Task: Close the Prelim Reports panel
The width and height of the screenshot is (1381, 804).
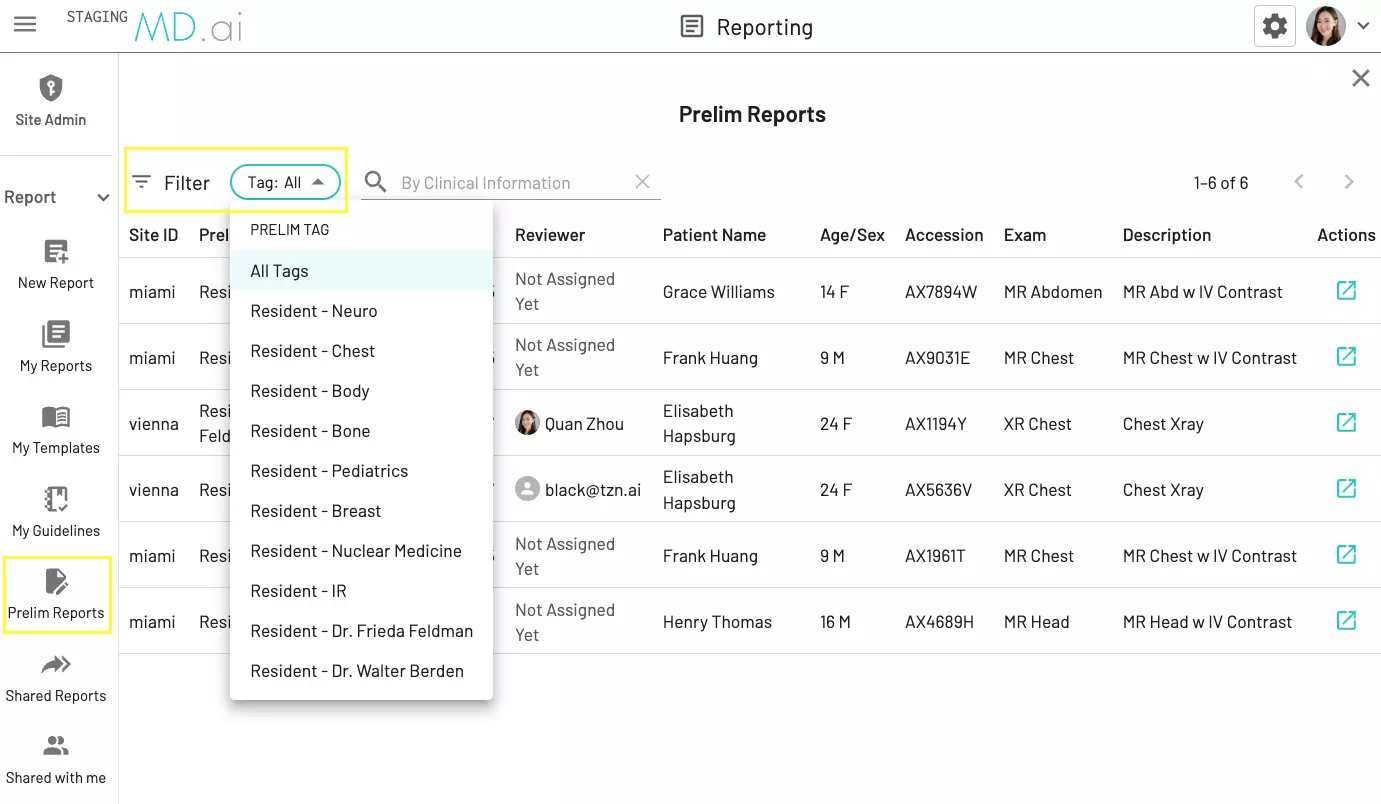Action: tap(1360, 78)
